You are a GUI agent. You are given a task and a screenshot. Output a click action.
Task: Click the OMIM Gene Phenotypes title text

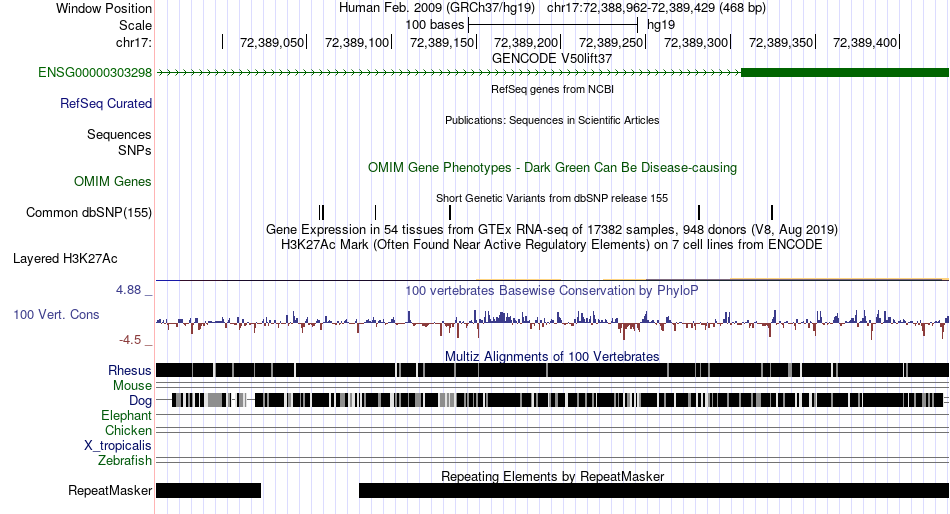[x=552, y=167]
